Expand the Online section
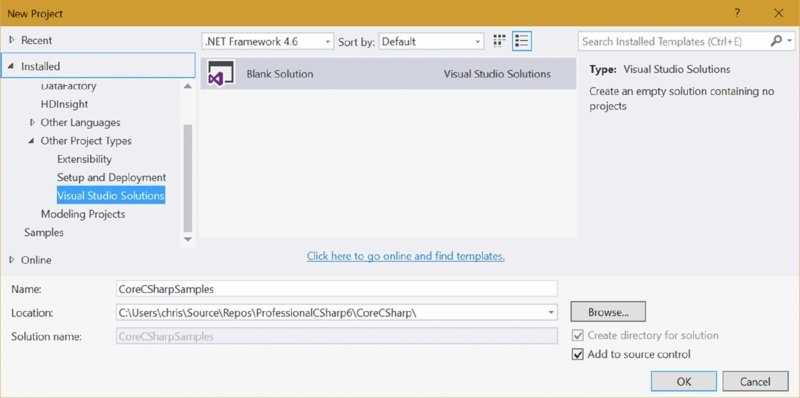 point(12,260)
